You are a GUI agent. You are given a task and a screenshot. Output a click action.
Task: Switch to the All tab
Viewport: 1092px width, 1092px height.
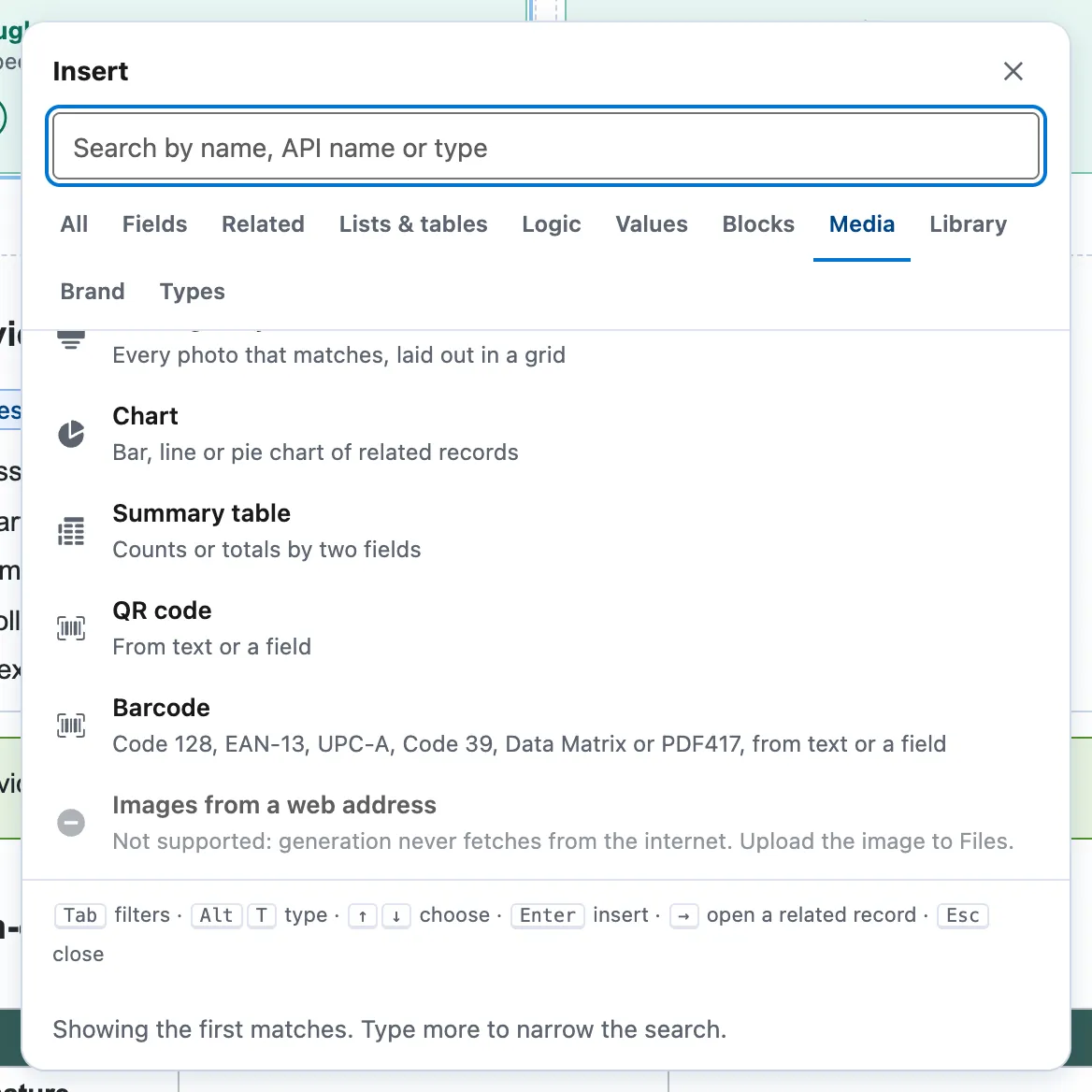click(x=74, y=224)
